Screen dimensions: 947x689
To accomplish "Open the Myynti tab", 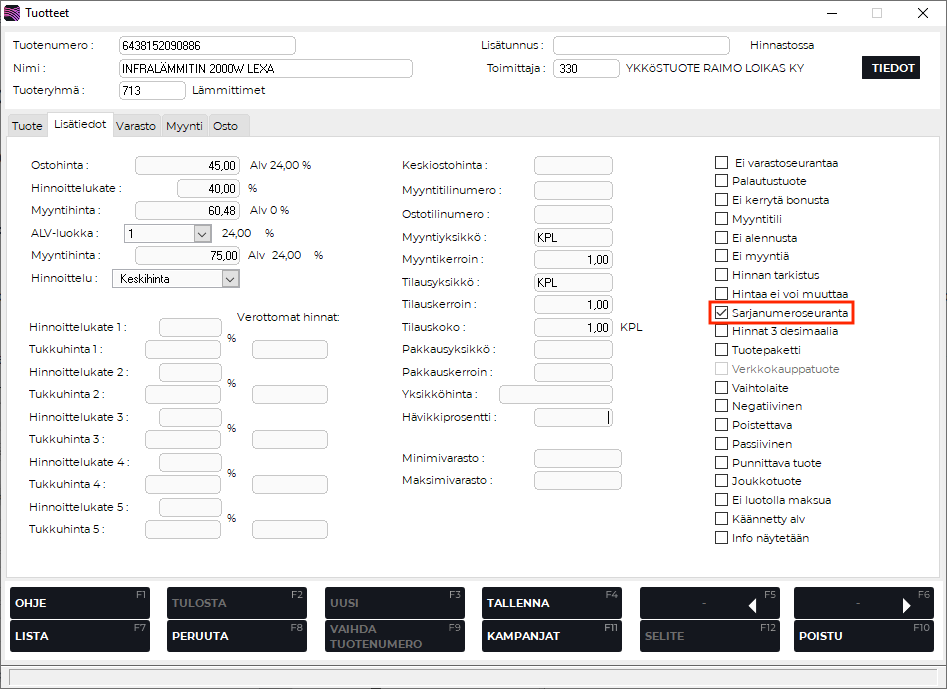I will point(184,126).
